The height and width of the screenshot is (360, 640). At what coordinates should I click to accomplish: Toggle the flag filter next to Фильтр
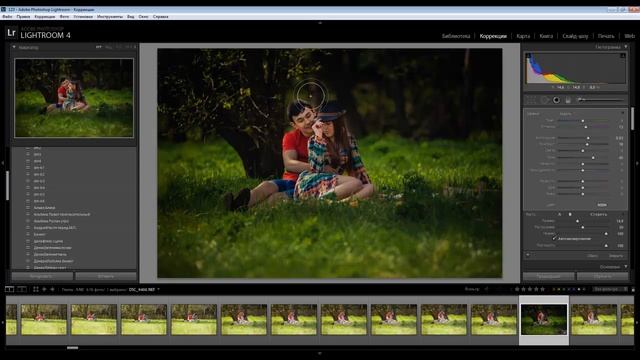pos(486,289)
